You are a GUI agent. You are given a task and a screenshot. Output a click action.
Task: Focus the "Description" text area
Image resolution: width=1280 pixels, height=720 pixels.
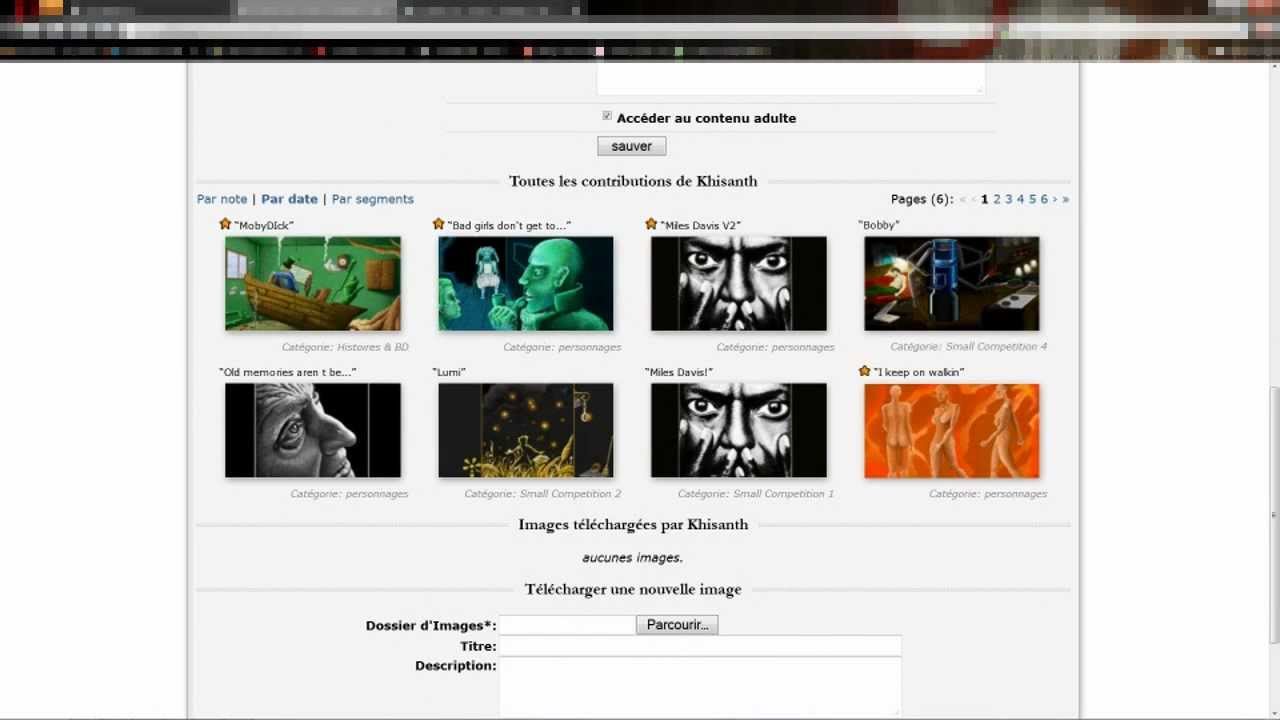(x=700, y=687)
